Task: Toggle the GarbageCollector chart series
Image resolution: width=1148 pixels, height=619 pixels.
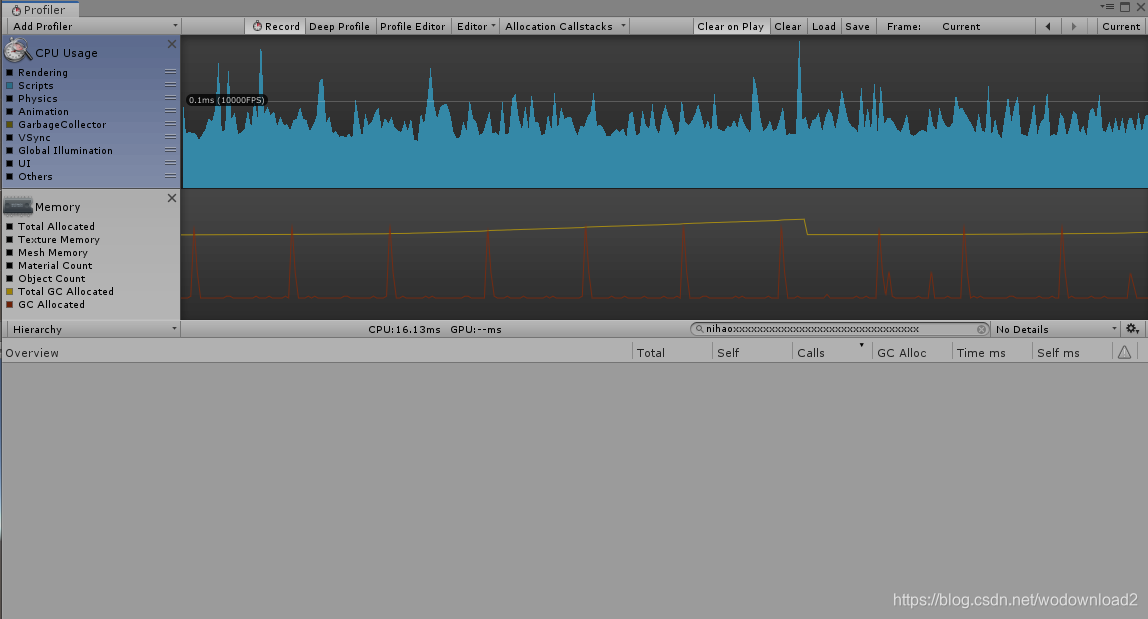Action: click(10, 125)
